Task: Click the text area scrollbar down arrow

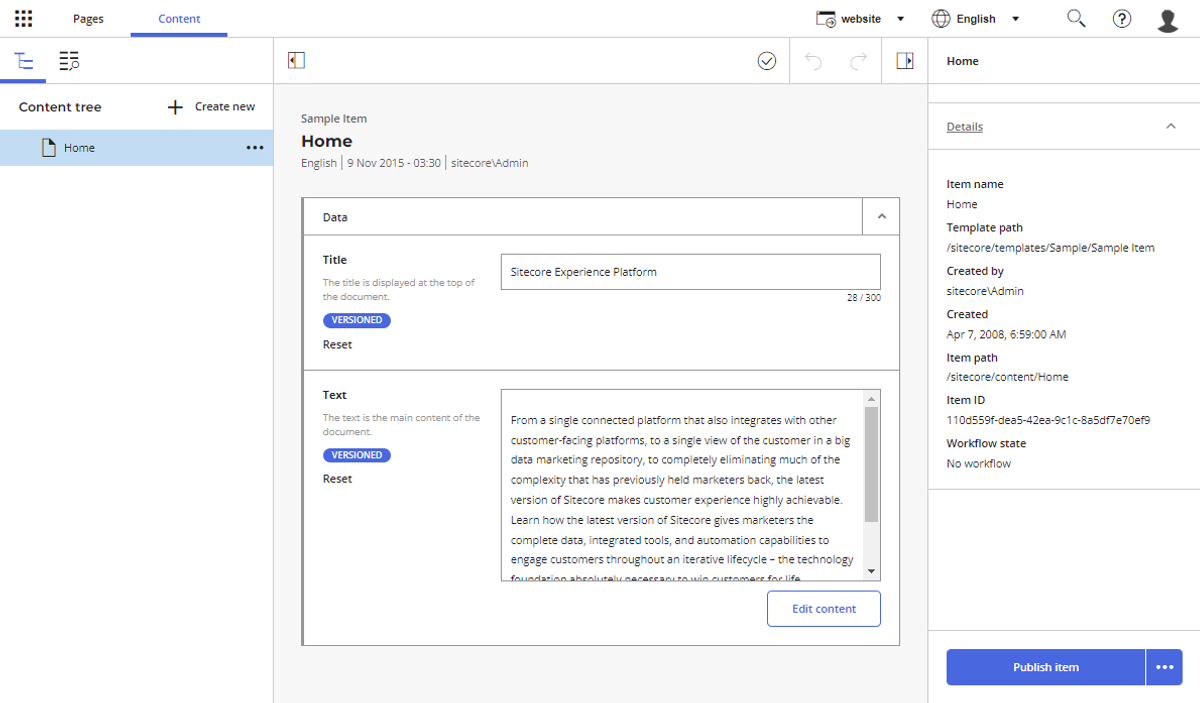Action: (872, 571)
